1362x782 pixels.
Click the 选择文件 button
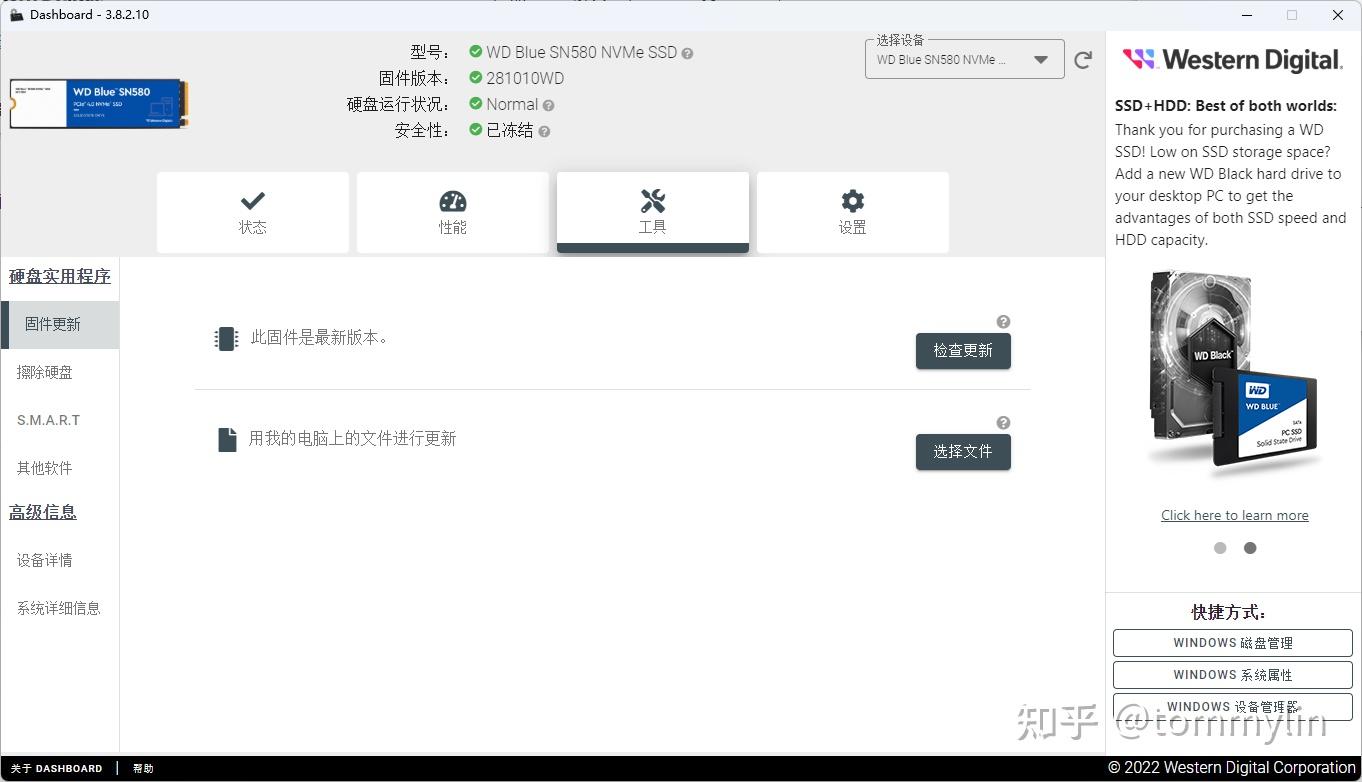[963, 452]
